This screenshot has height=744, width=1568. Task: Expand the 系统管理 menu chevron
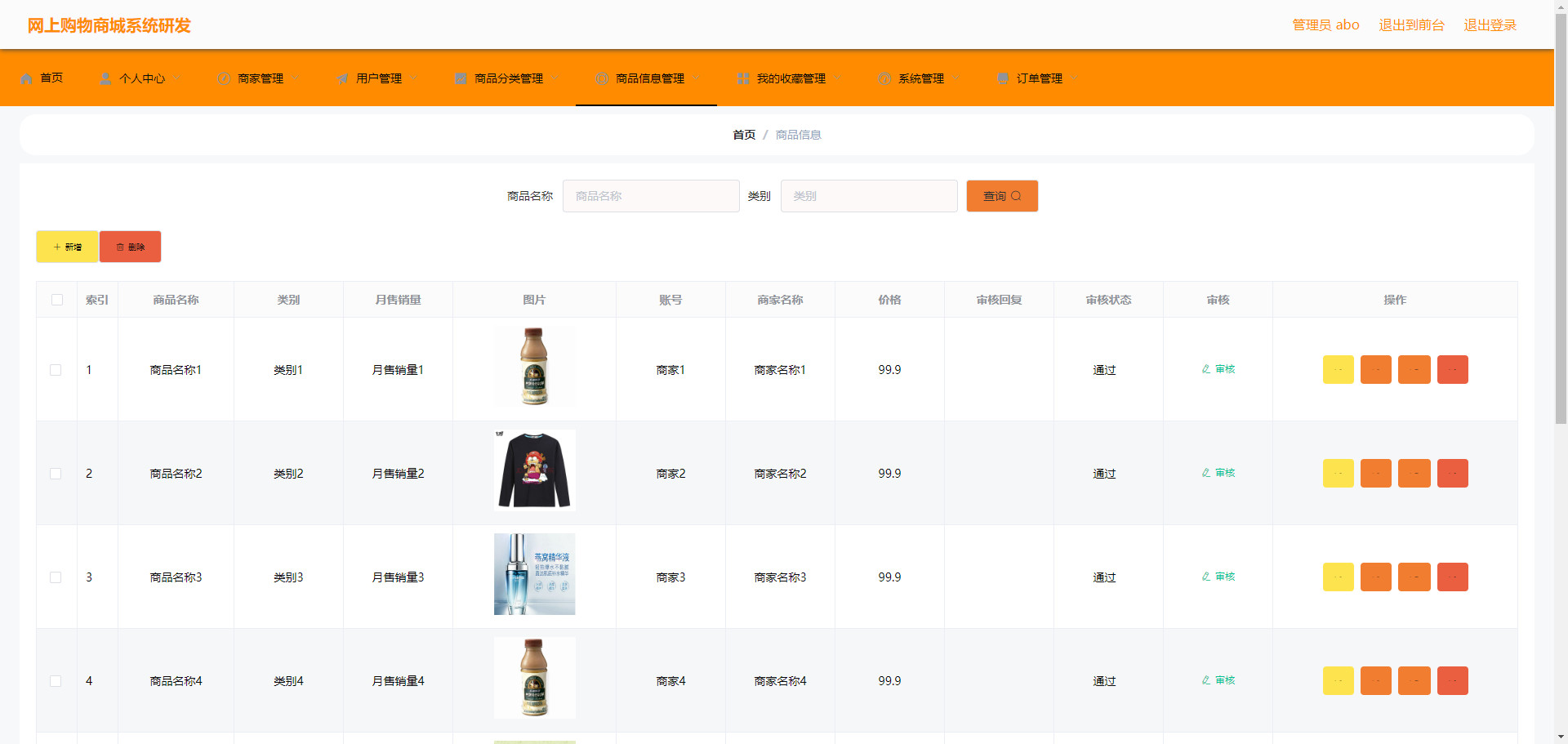click(955, 78)
